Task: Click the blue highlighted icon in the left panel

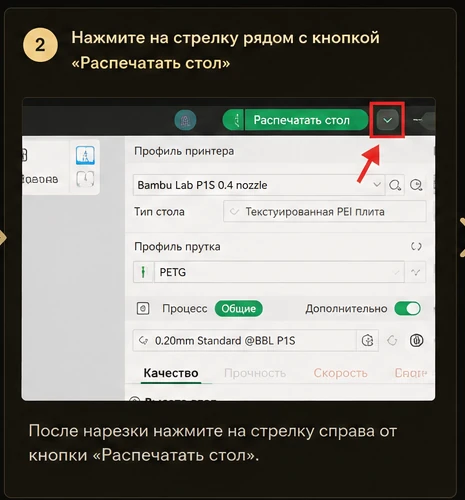Action: point(85,155)
